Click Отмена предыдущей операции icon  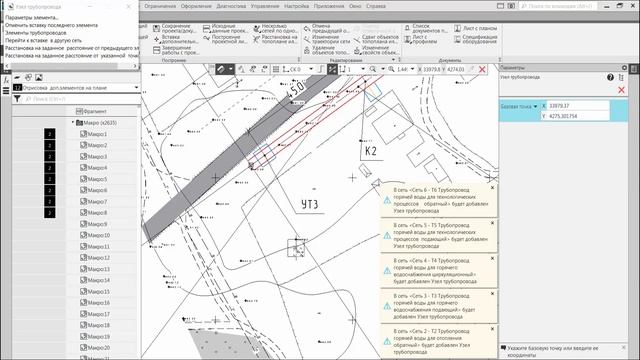307,28
